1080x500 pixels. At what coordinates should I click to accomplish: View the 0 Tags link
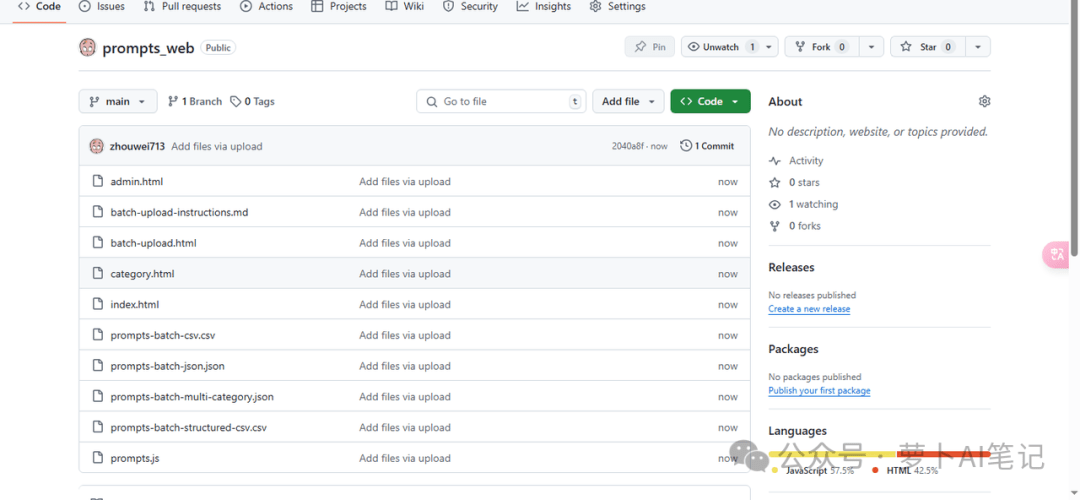(x=252, y=101)
